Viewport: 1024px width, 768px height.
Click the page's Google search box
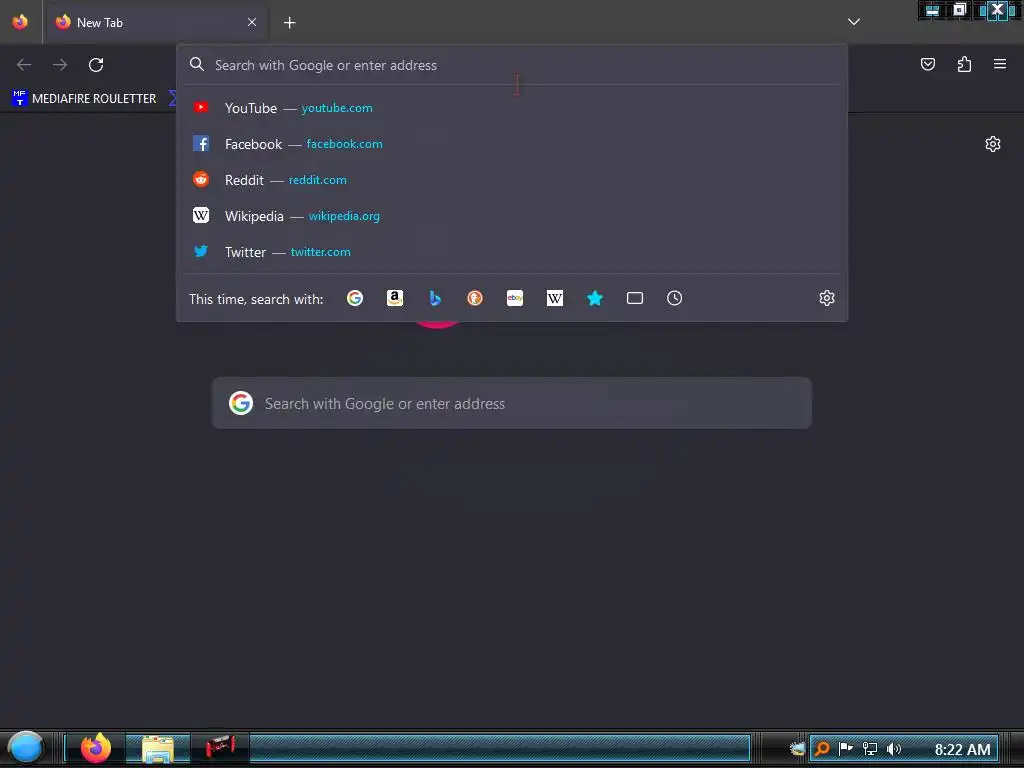(512, 403)
